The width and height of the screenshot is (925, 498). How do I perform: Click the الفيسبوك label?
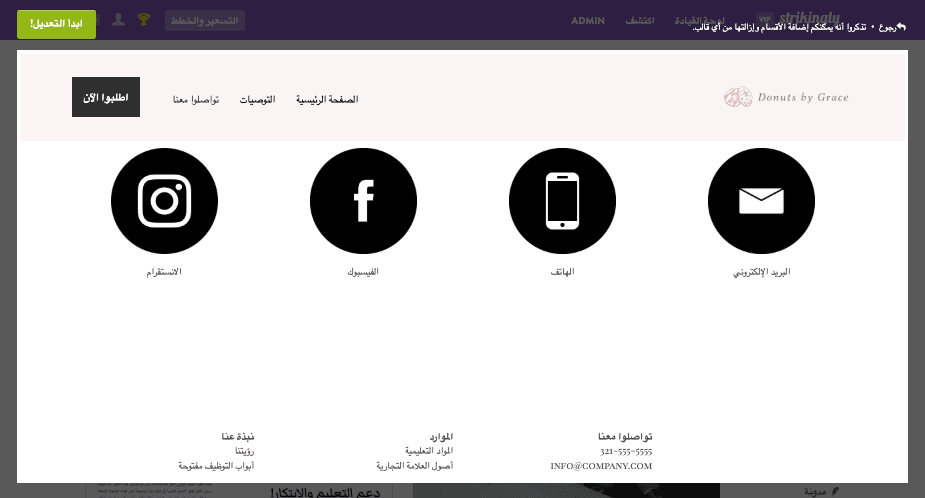[363, 272]
